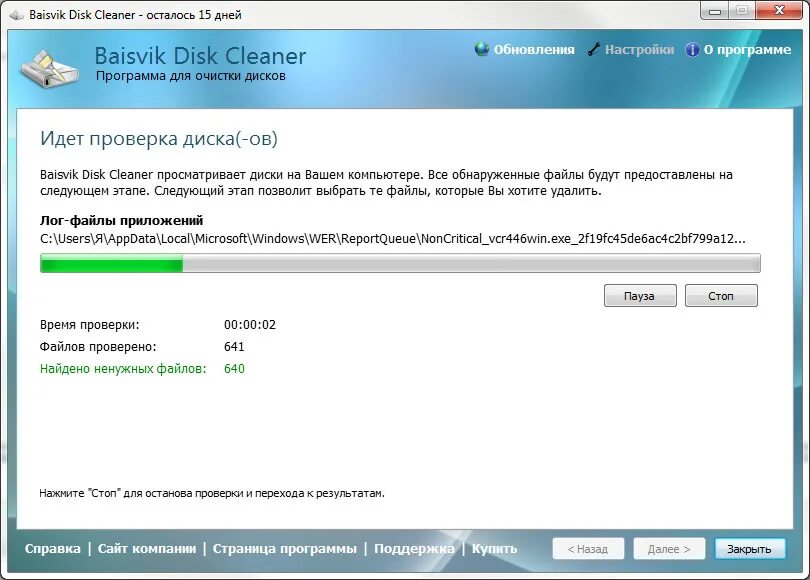
Task: Click the files checked value 641
Action: point(234,347)
